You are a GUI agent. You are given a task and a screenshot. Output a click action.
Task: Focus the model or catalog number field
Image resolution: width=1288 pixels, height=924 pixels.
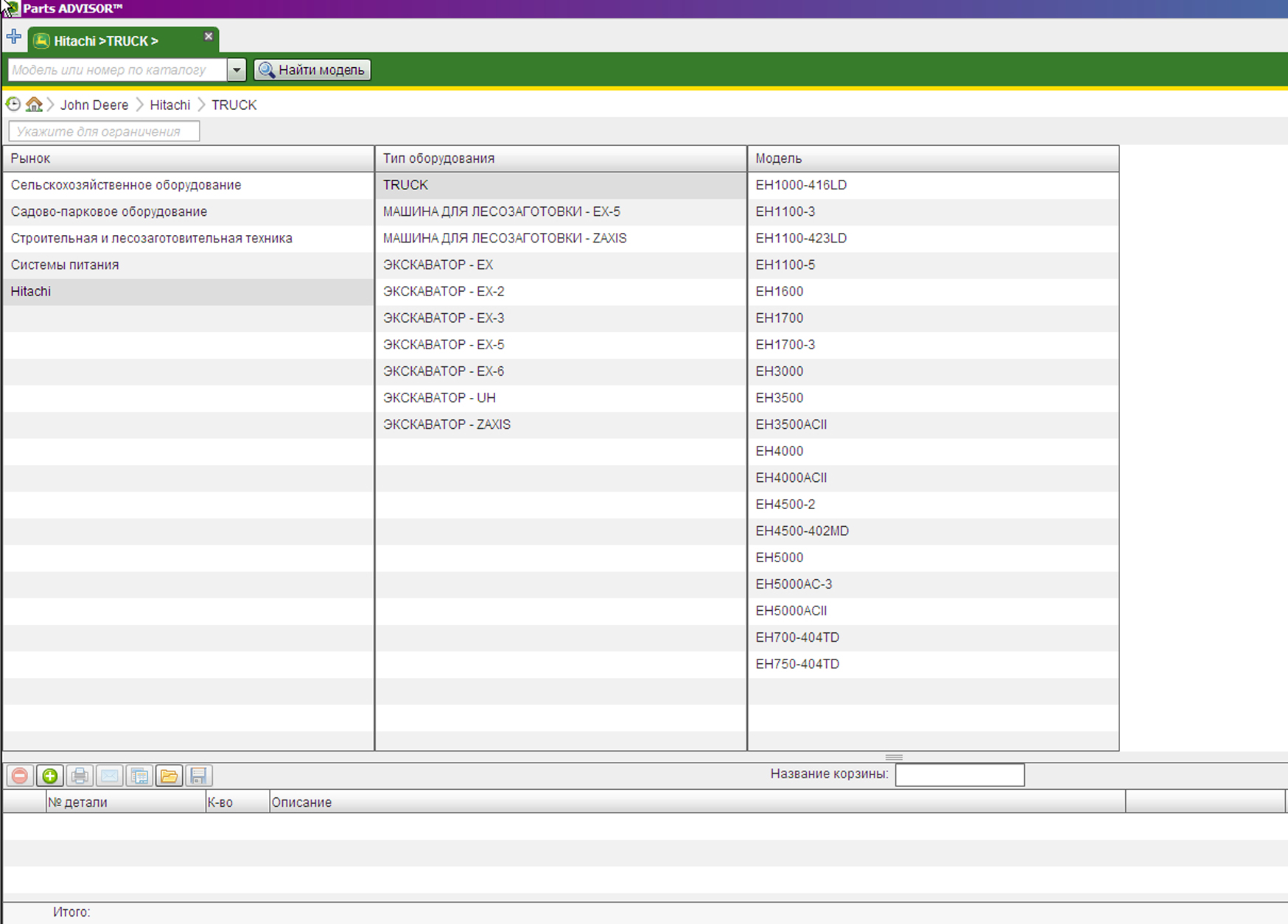click(x=116, y=70)
